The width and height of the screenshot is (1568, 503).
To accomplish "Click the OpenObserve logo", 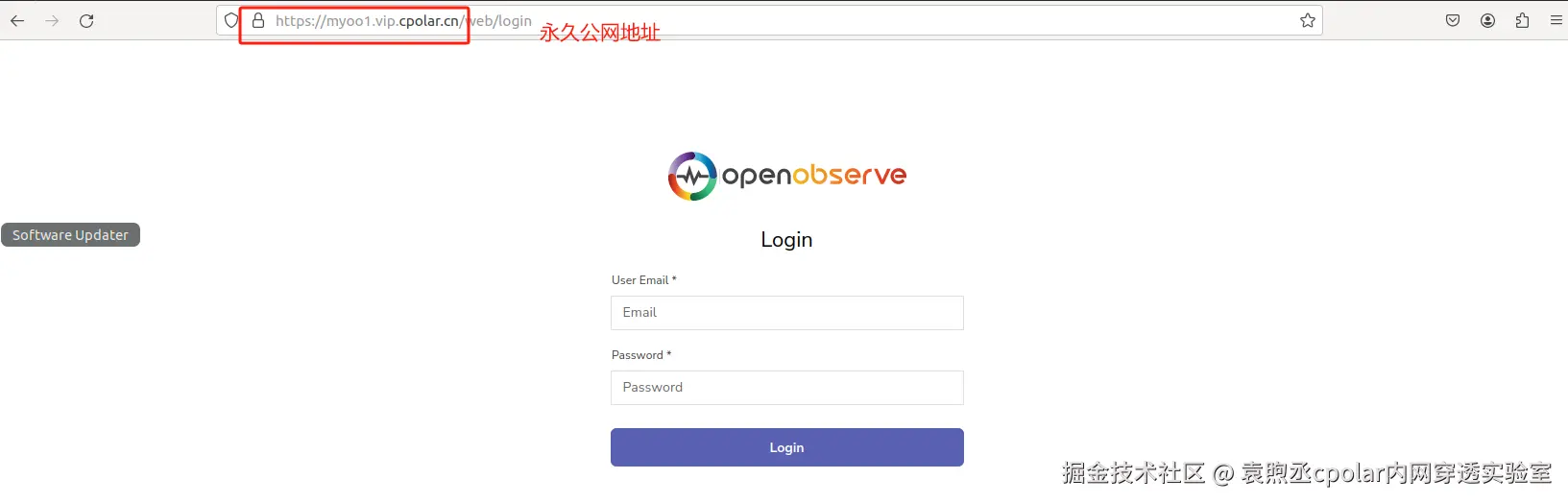I will pyautogui.click(x=787, y=176).
